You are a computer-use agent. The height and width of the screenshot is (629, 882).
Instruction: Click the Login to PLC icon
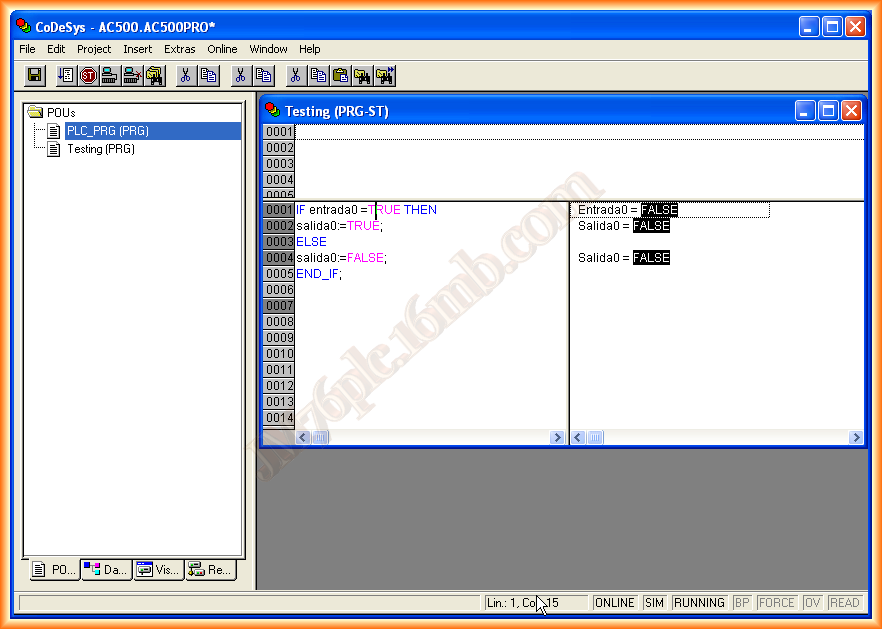(x=110, y=75)
